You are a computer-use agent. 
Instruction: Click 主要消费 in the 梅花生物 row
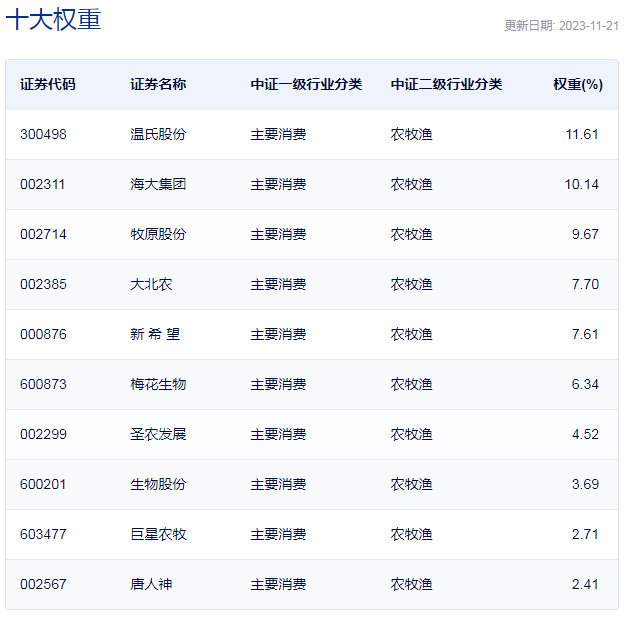click(278, 384)
